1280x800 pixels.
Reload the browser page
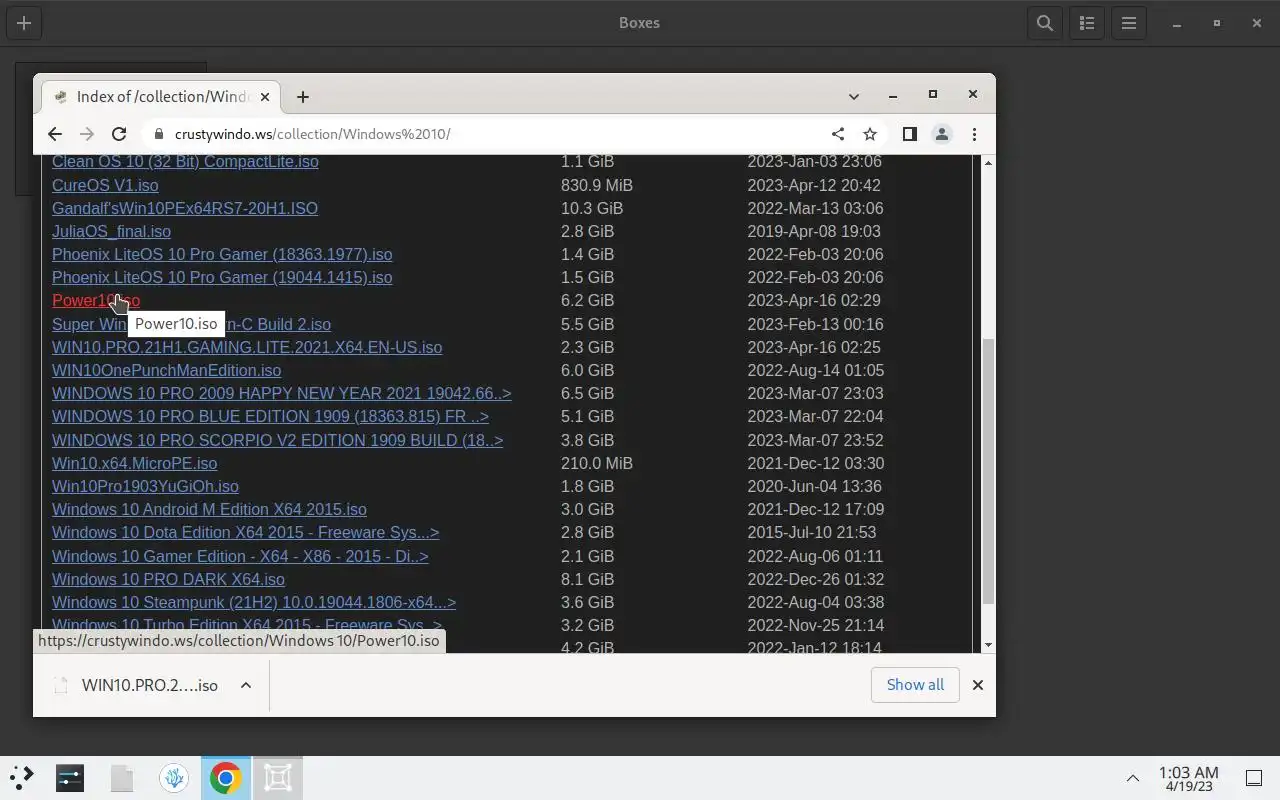pos(119,134)
